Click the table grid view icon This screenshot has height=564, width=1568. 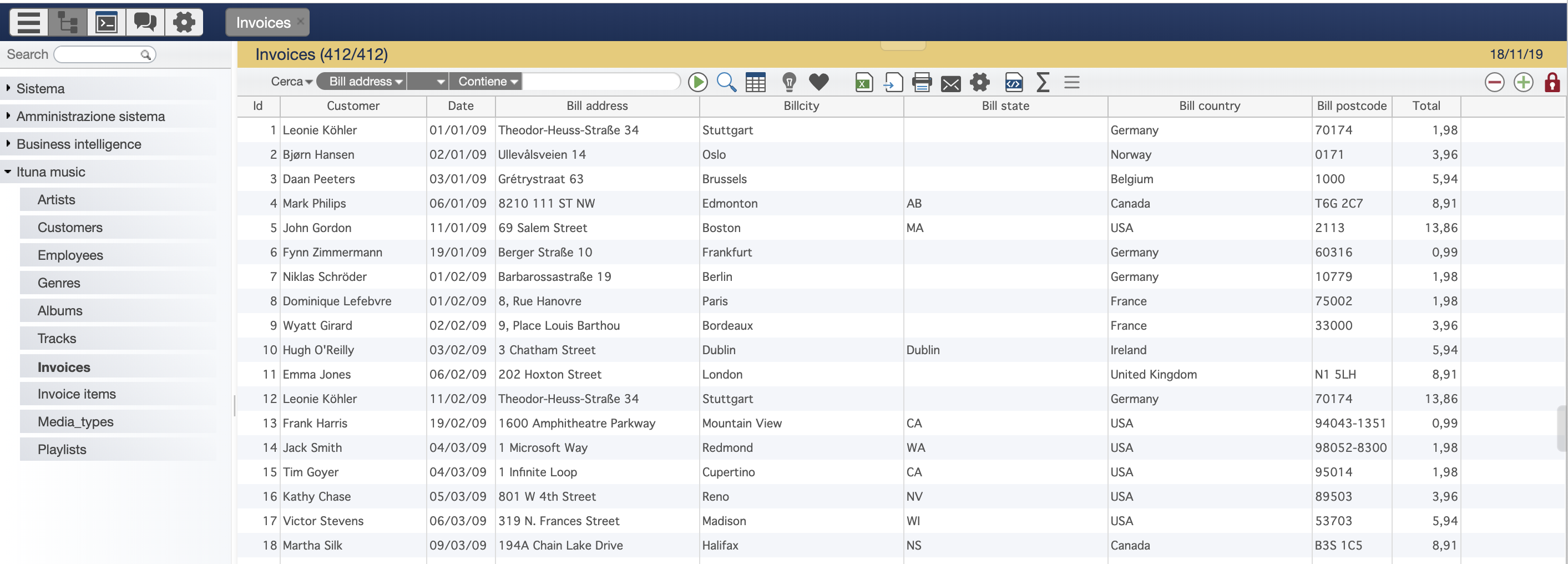click(x=755, y=82)
